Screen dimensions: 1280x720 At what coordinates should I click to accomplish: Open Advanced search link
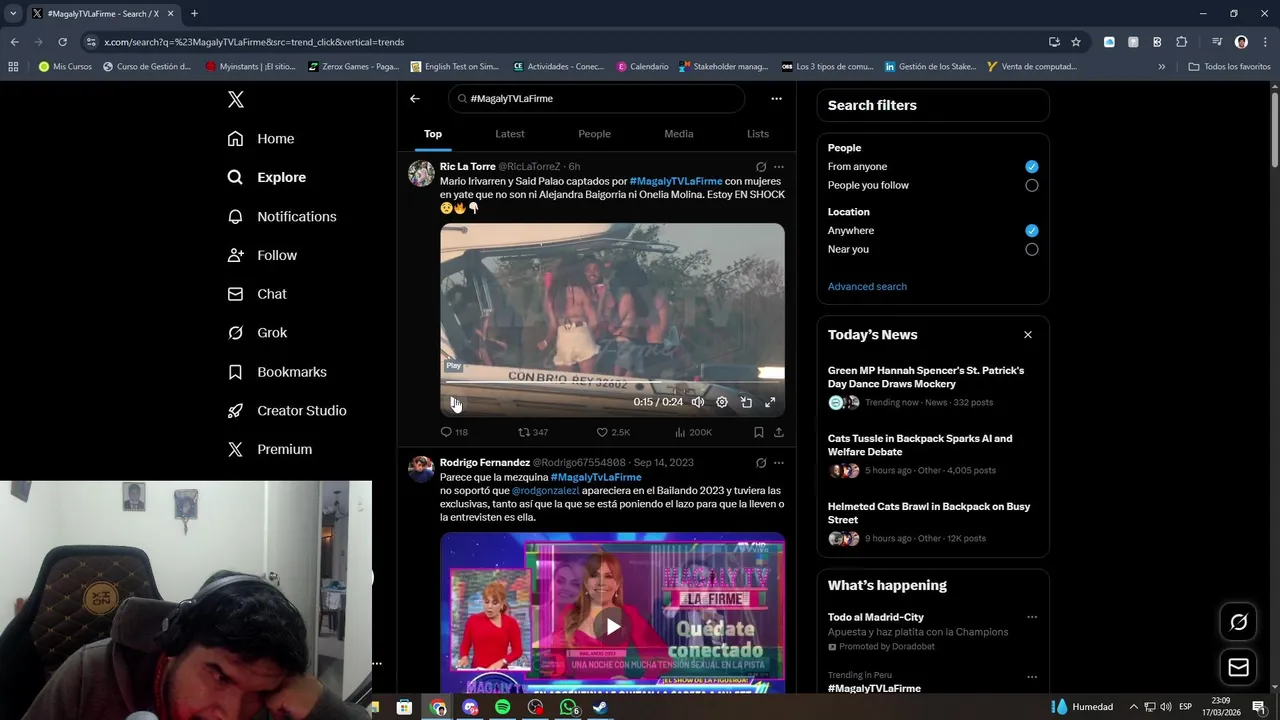(867, 287)
